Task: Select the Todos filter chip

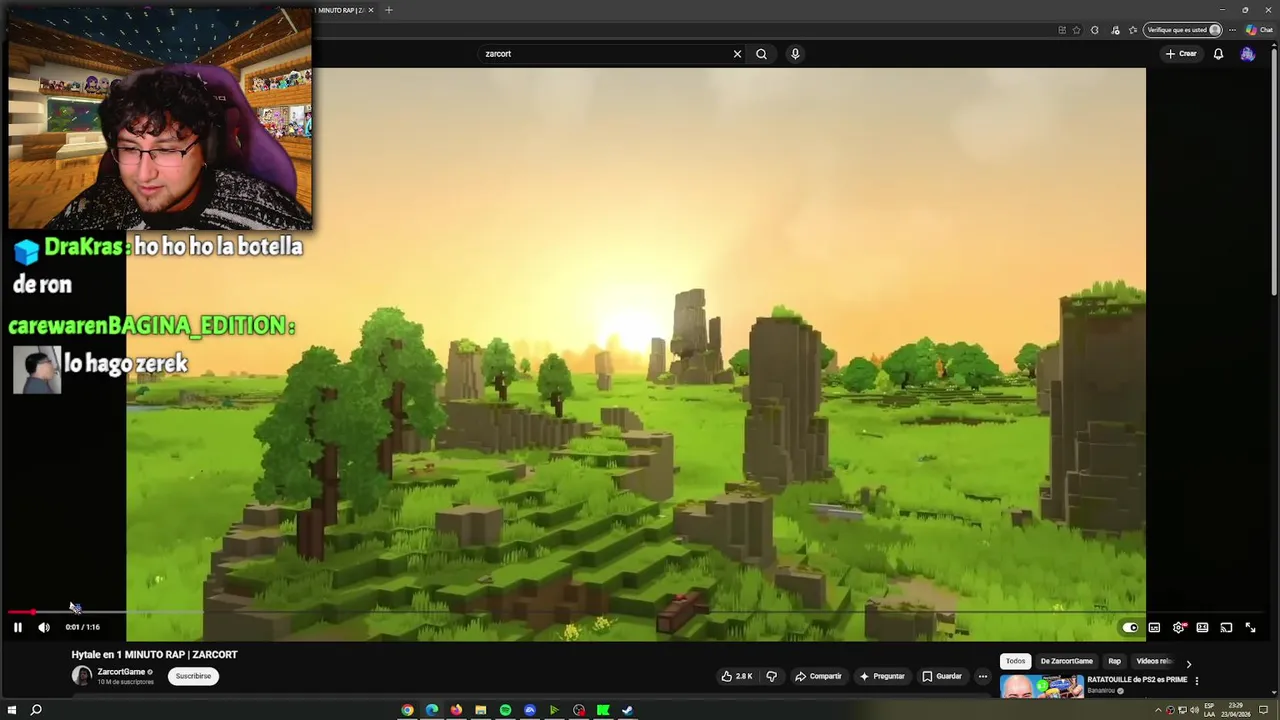Action: pyautogui.click(x=1015, y=661)
